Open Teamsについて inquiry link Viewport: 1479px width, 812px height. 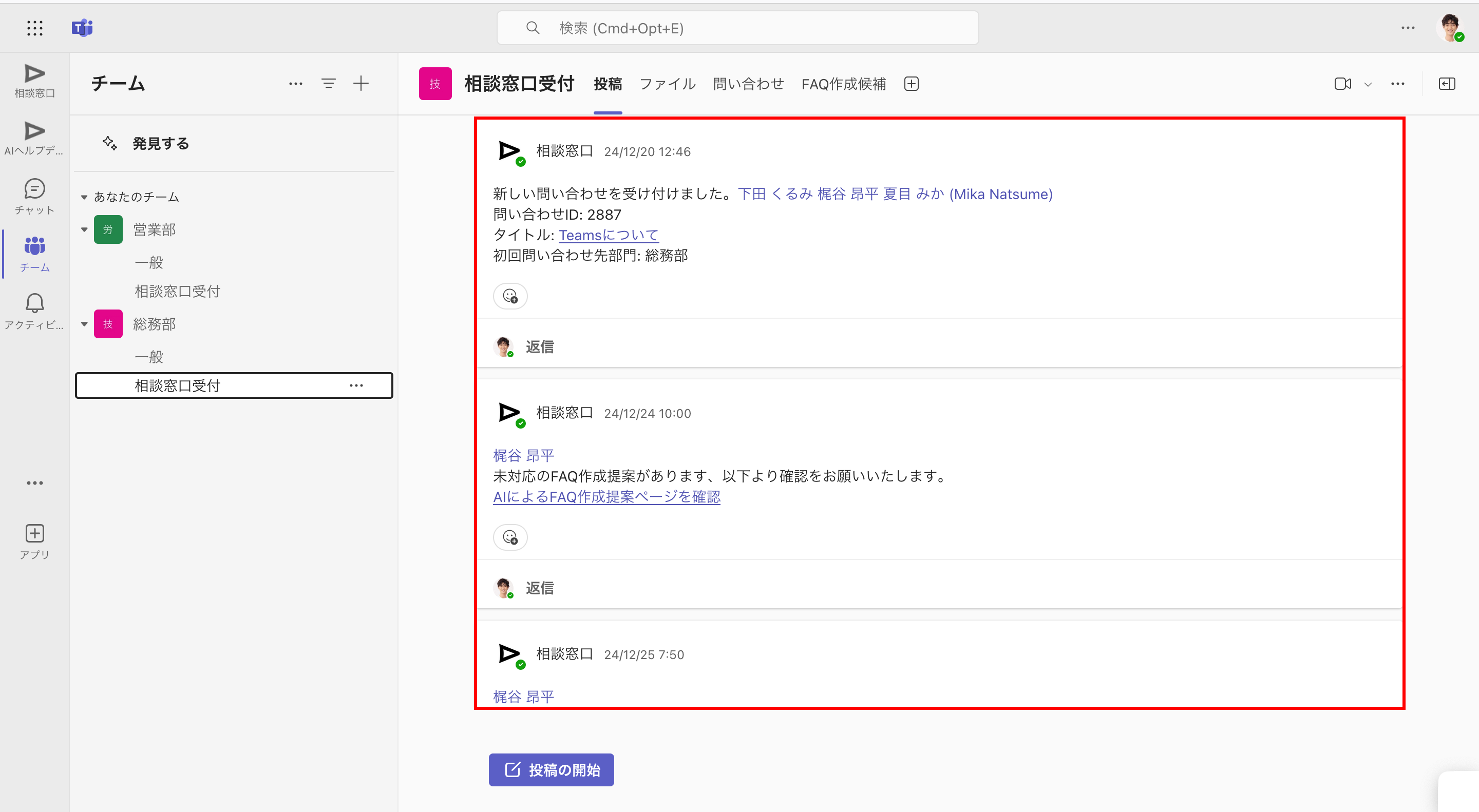pos(609,235)
